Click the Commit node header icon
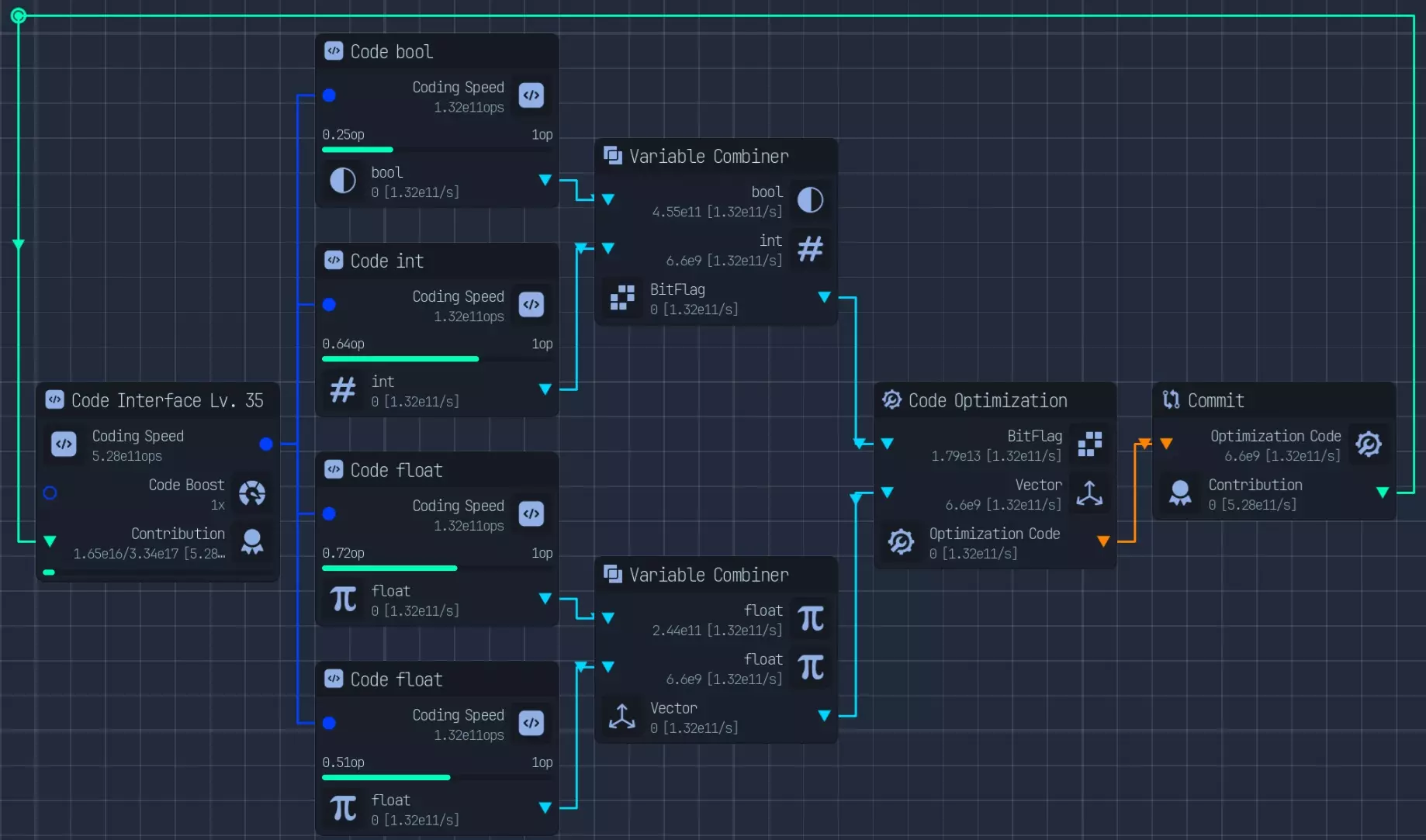 click(x=1172, y=400)
